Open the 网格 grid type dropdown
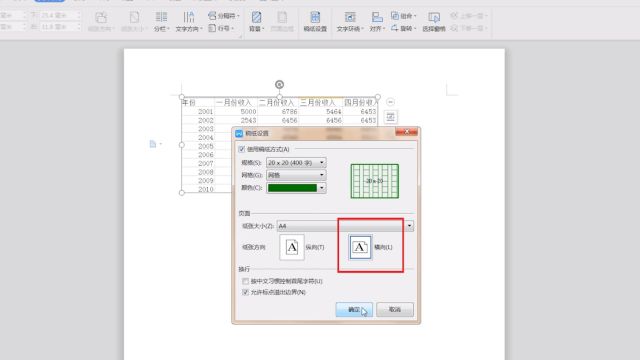The image size is (640, 360). tap(296, 175)
